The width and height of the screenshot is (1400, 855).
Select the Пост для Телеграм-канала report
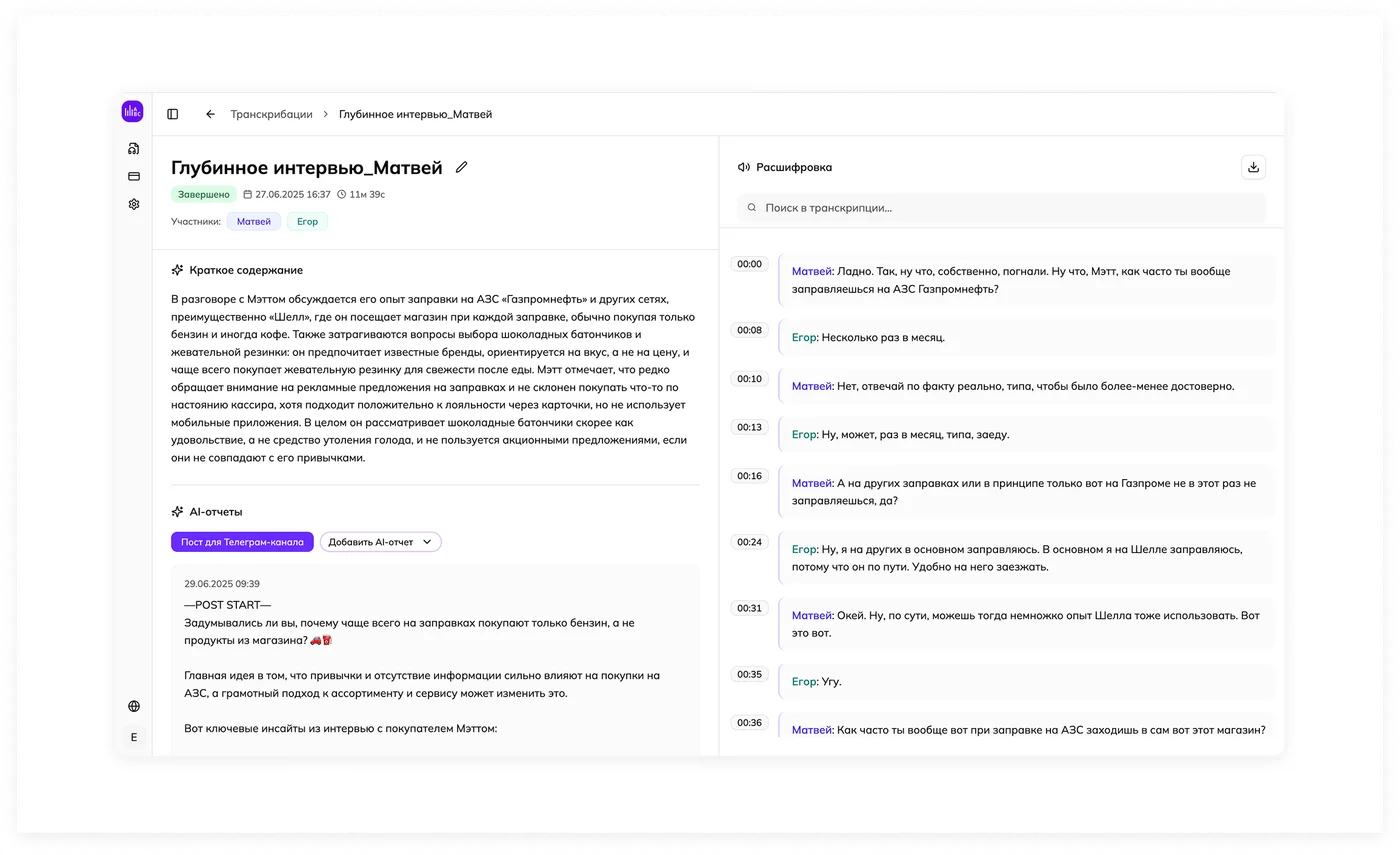[242, 542]
